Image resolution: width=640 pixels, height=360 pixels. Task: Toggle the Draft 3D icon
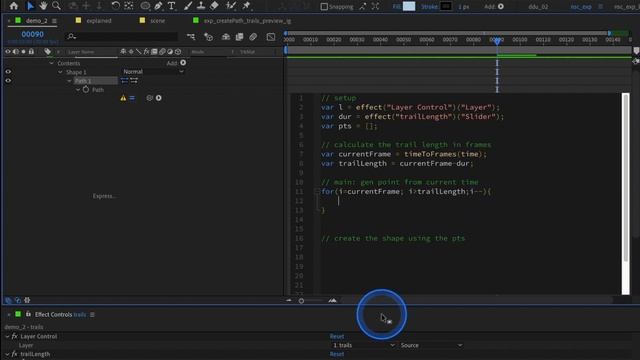click(x=208, y=37)
